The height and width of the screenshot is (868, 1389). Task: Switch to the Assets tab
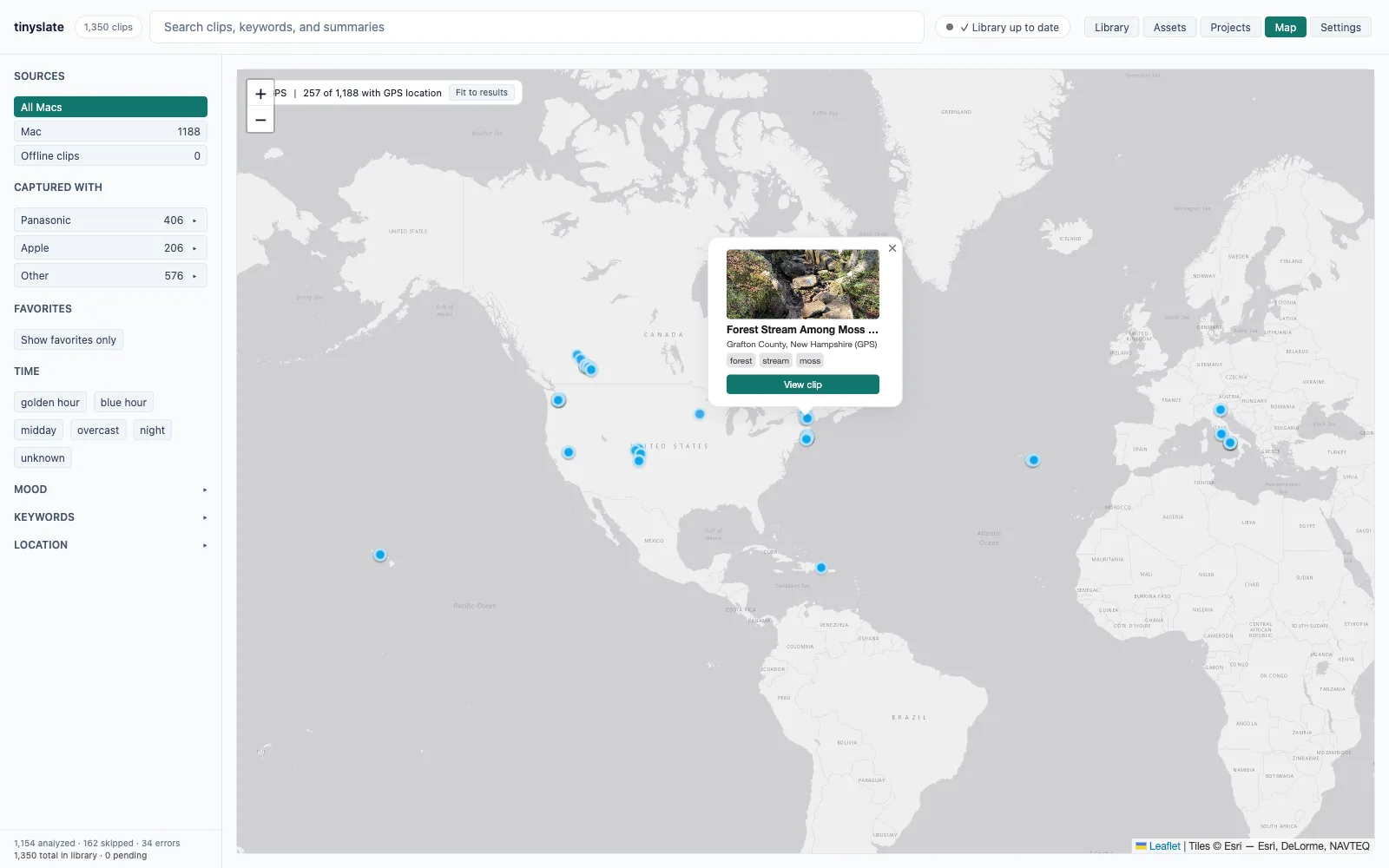(1169, 27)
